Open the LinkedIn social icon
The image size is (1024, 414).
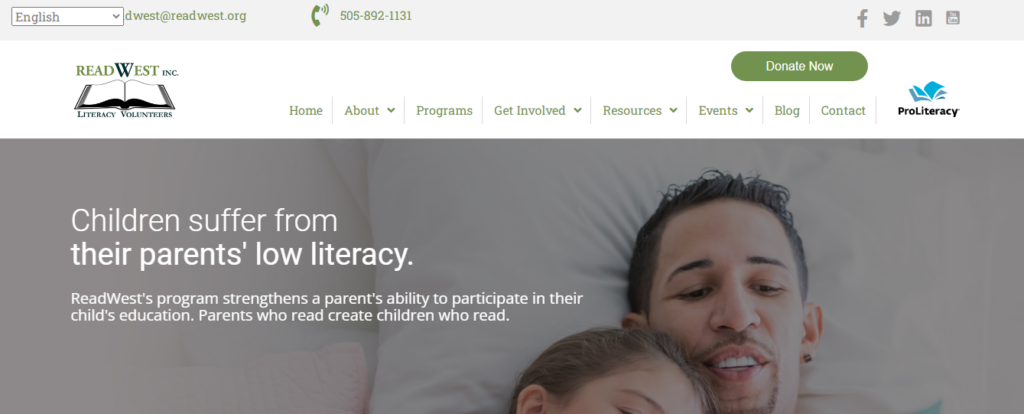[x=923, y=18]
